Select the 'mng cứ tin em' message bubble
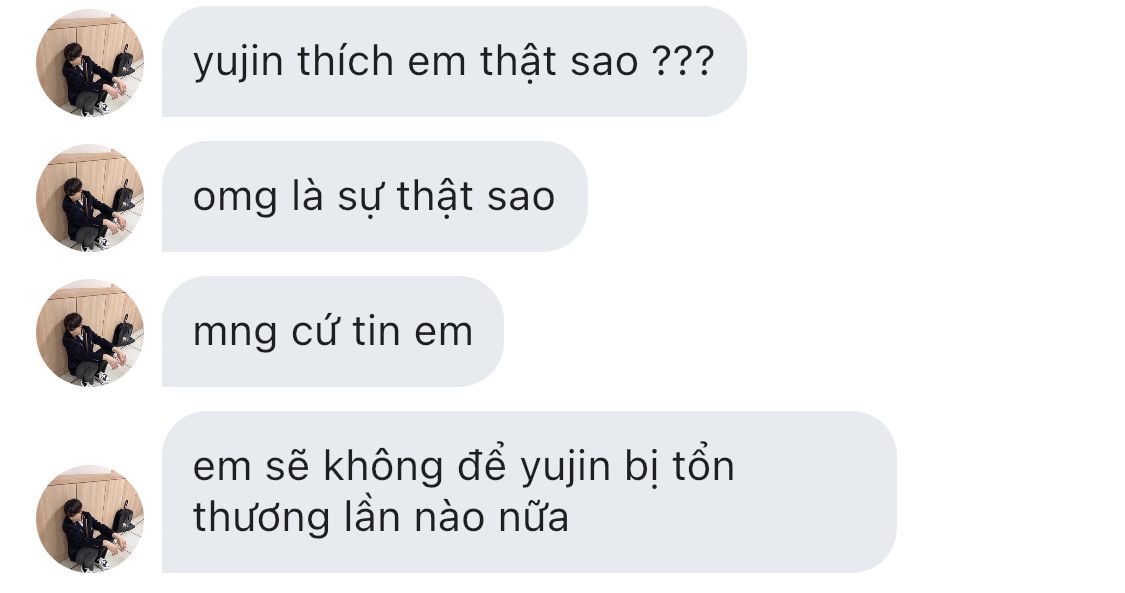This screenshot has width=1125, height=593. tap(333, 331)
